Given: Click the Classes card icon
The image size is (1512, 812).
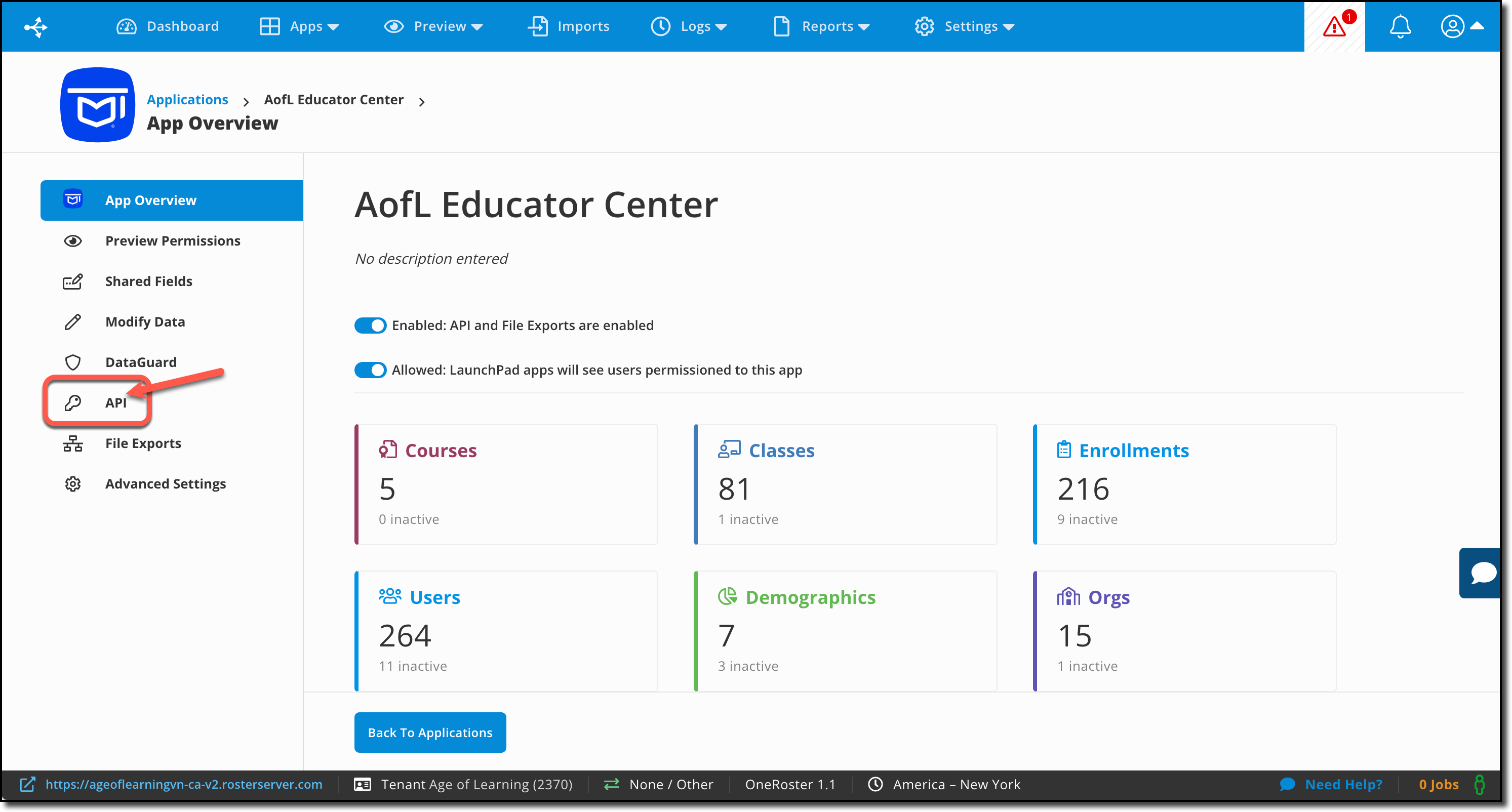Looking at the screenshot, I should pyautogui.click(x=729, y=450).
